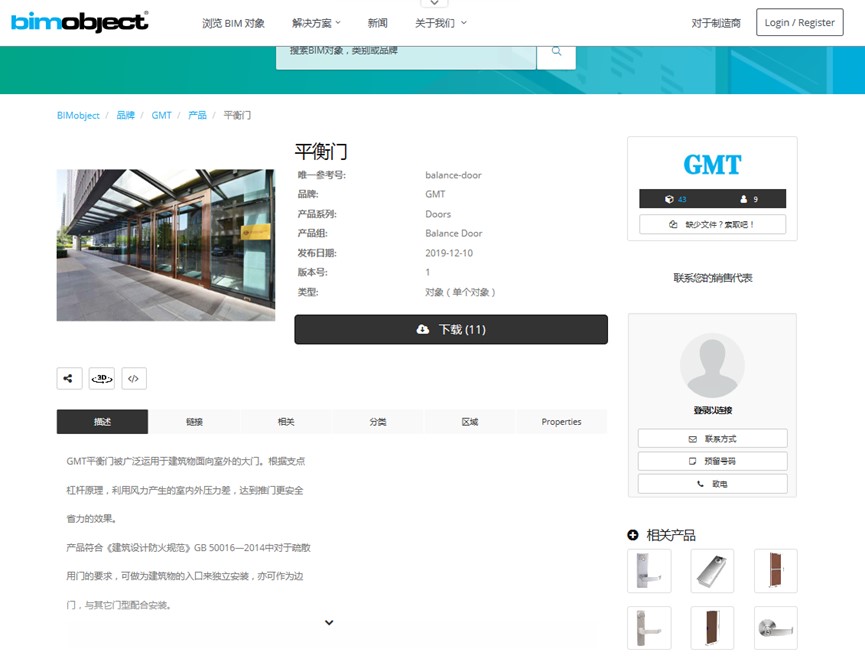Expand the top collapsed panel chevron

pos(432,4)
